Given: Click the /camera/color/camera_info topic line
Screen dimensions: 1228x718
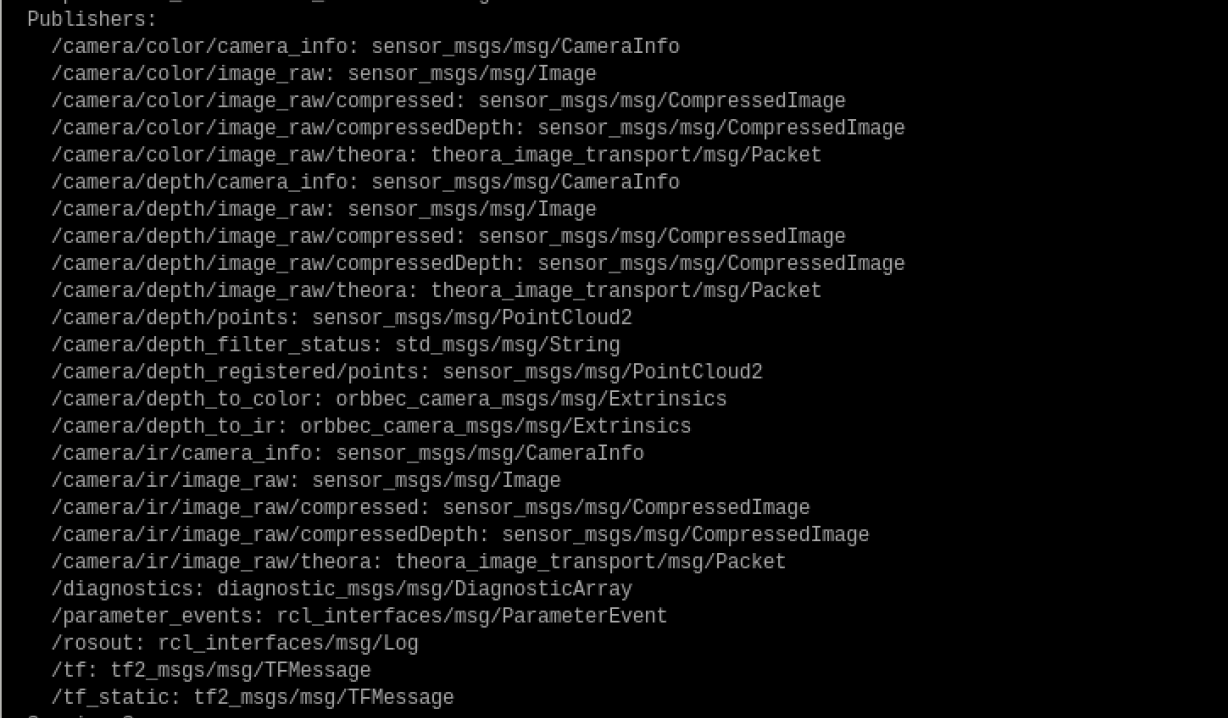Looking at the screenshot, I should pyautogui.click(x=365, y=46).
